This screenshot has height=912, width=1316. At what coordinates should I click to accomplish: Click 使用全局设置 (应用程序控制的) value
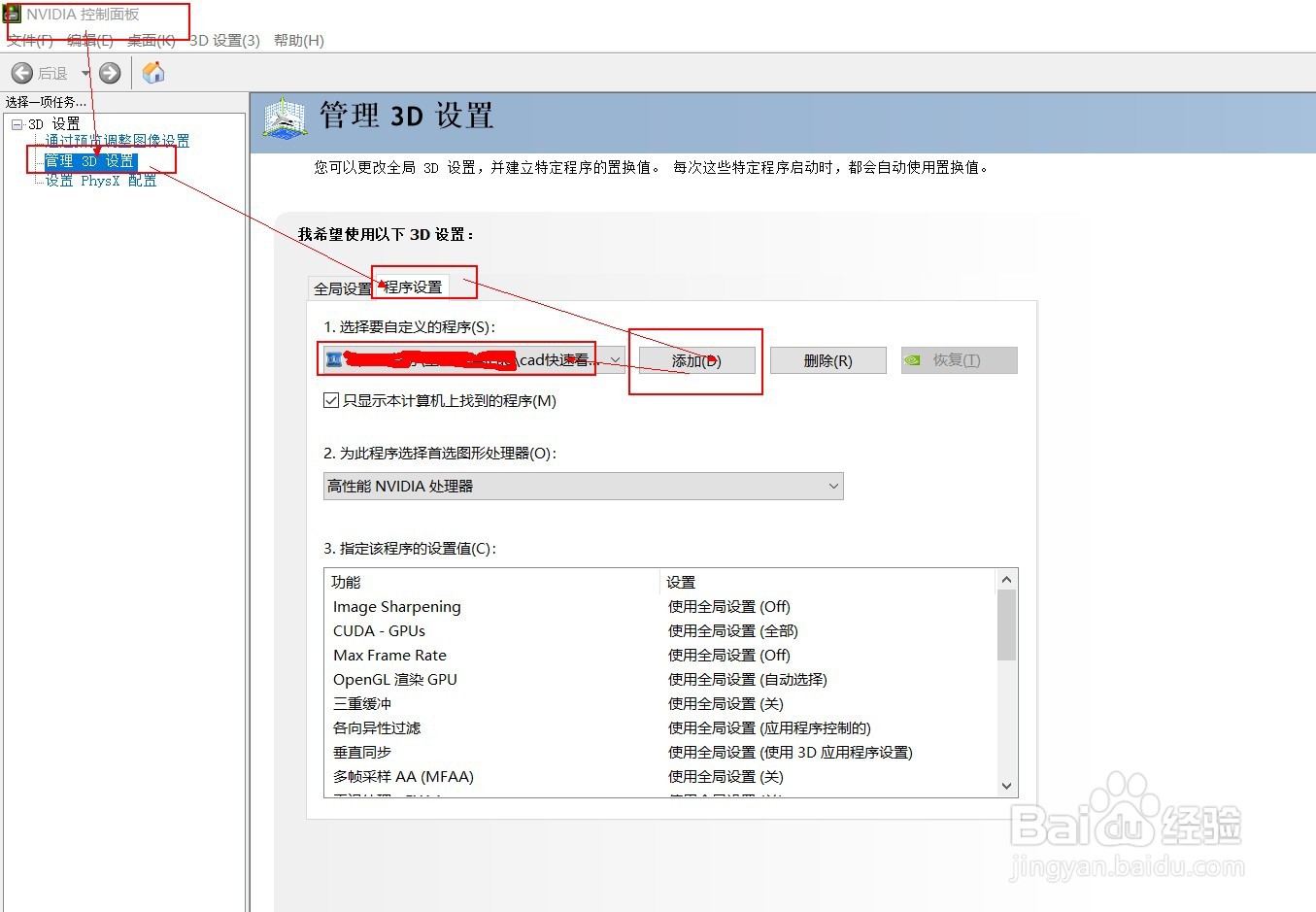(x=769, y=728)
